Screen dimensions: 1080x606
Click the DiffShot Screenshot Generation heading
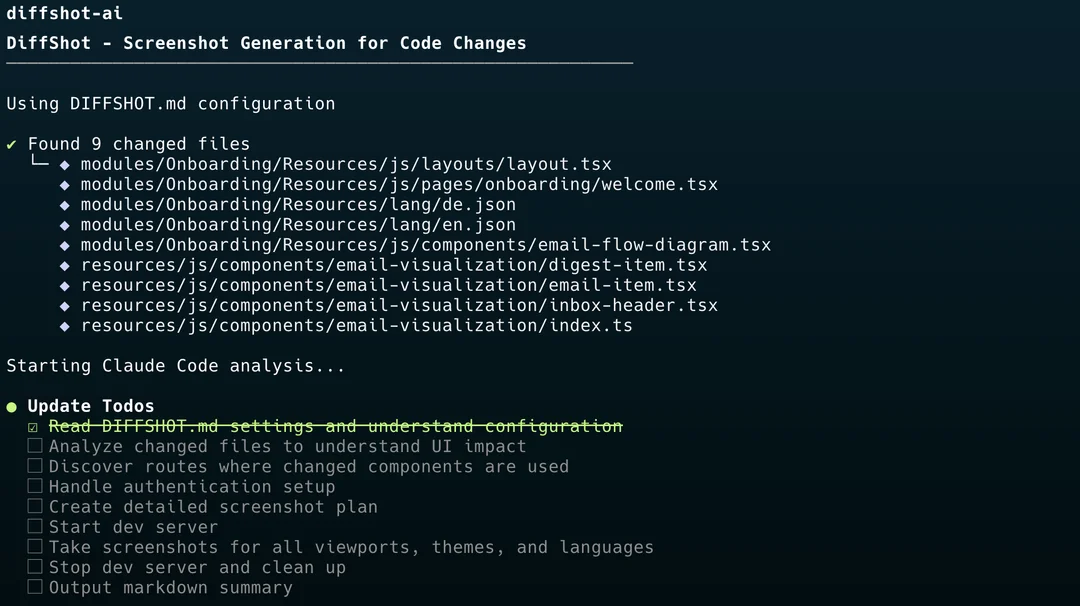click(266, 43)
